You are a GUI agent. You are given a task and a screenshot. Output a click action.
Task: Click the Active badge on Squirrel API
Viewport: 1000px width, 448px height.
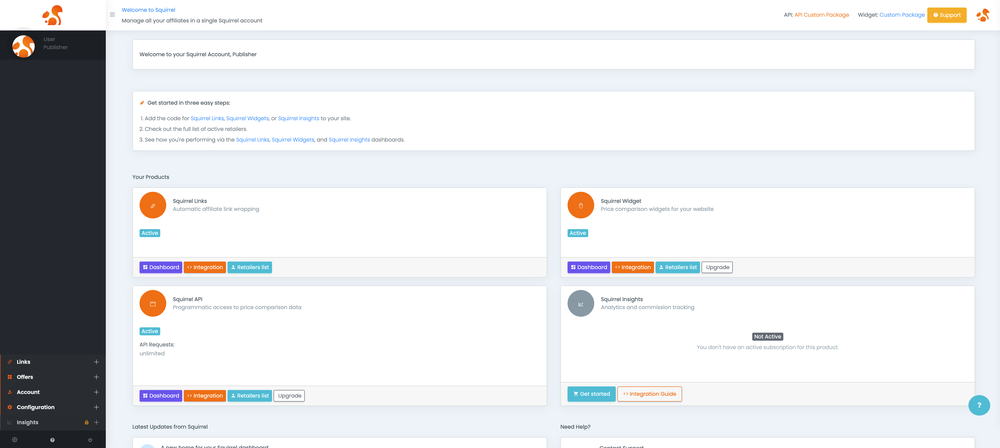tap(150, 331)
